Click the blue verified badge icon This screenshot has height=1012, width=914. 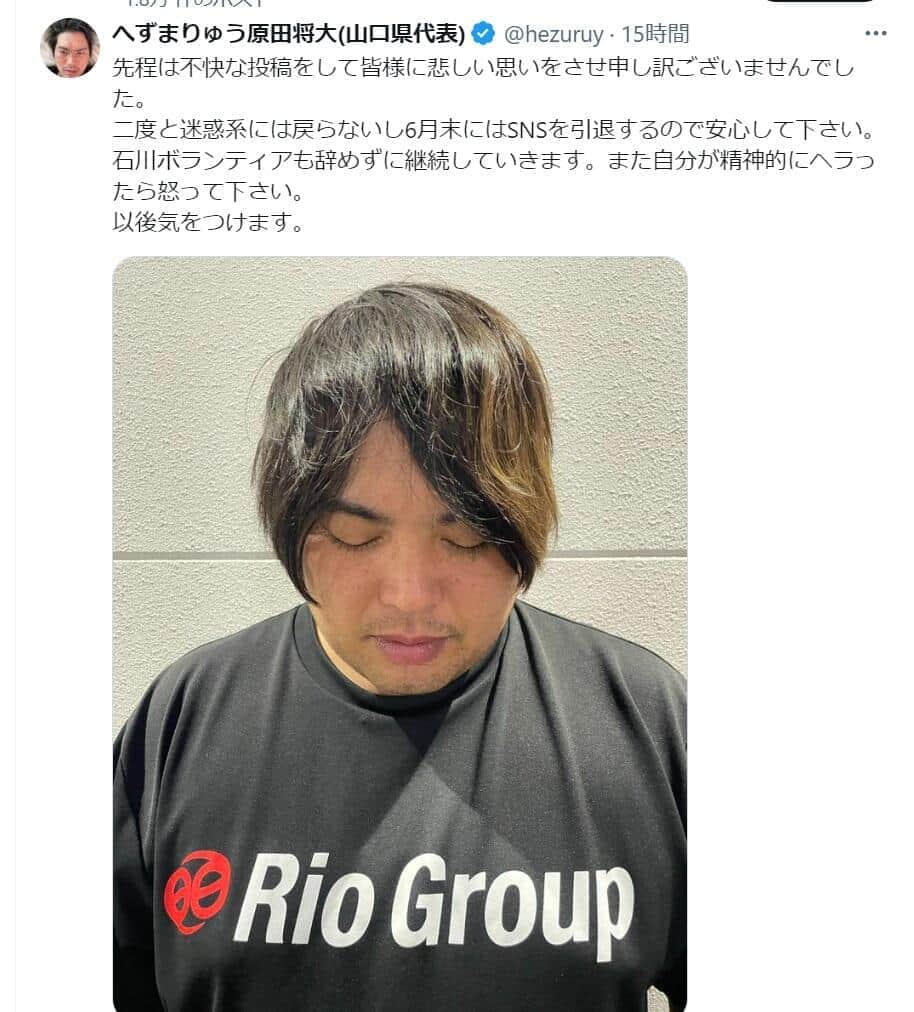pyautogui.click(x=483, y=34)
